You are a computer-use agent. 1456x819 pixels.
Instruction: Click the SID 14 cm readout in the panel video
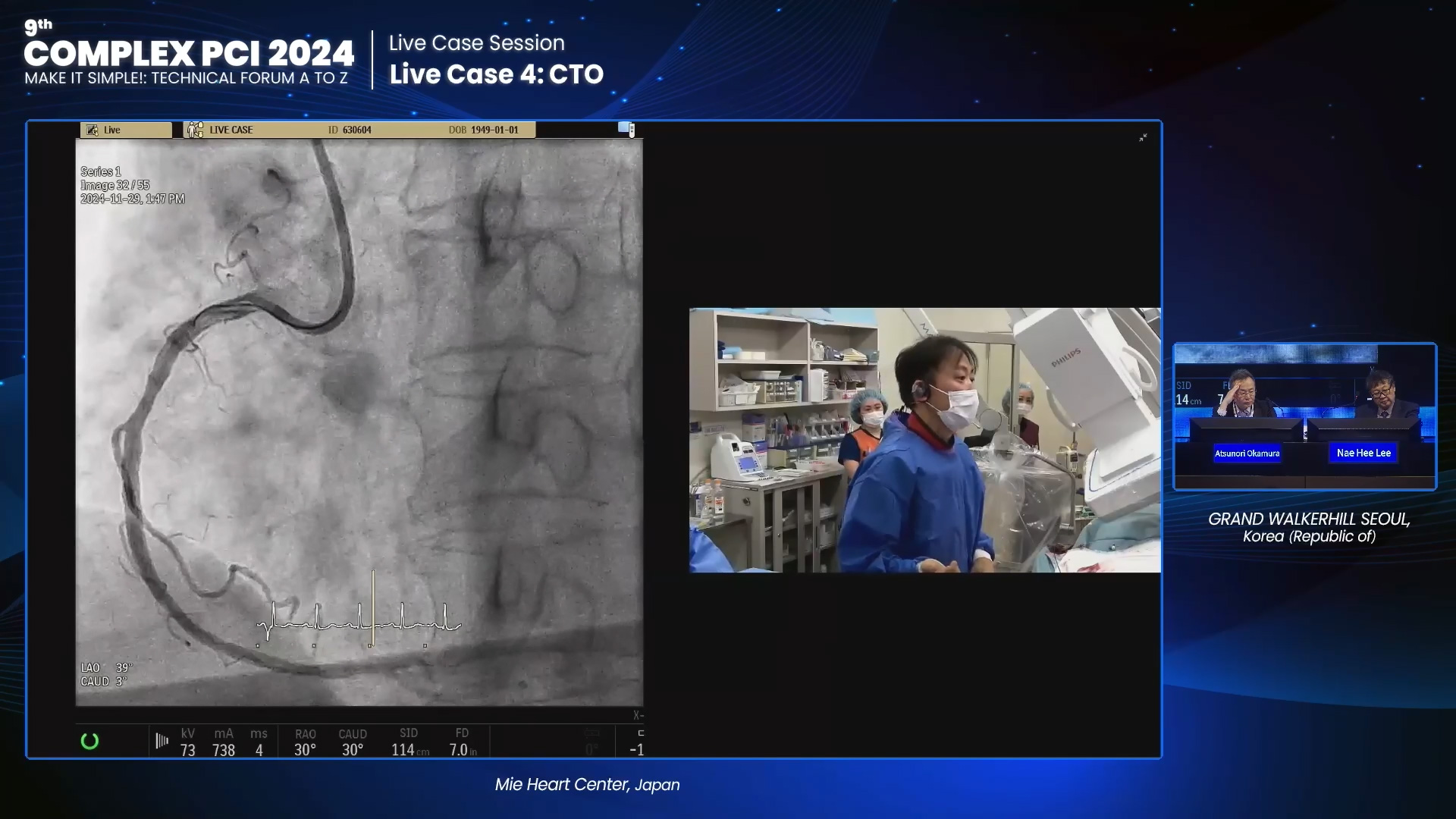[1188, 394]
